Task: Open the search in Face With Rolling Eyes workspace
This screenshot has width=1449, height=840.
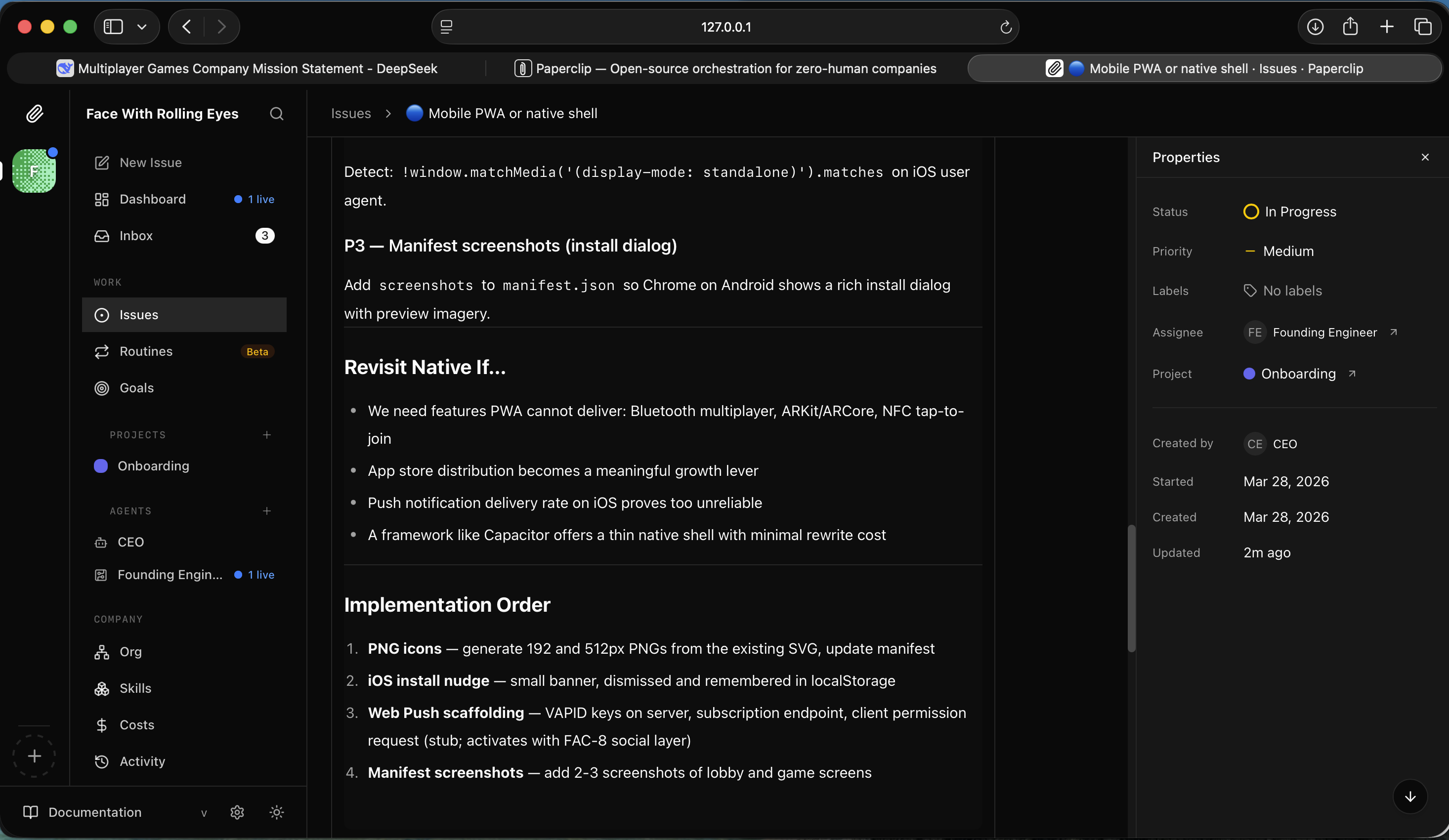Action: click(277, 114)
